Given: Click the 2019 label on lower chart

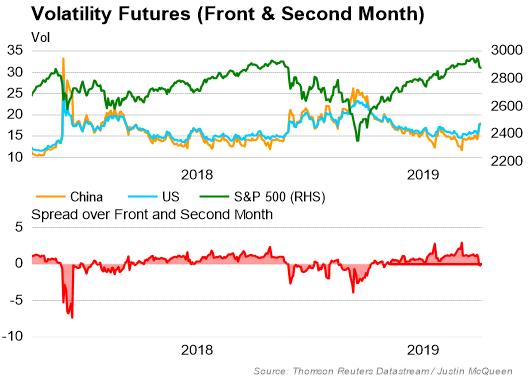Looking at the screenshot, I should [x=423, y=350].
